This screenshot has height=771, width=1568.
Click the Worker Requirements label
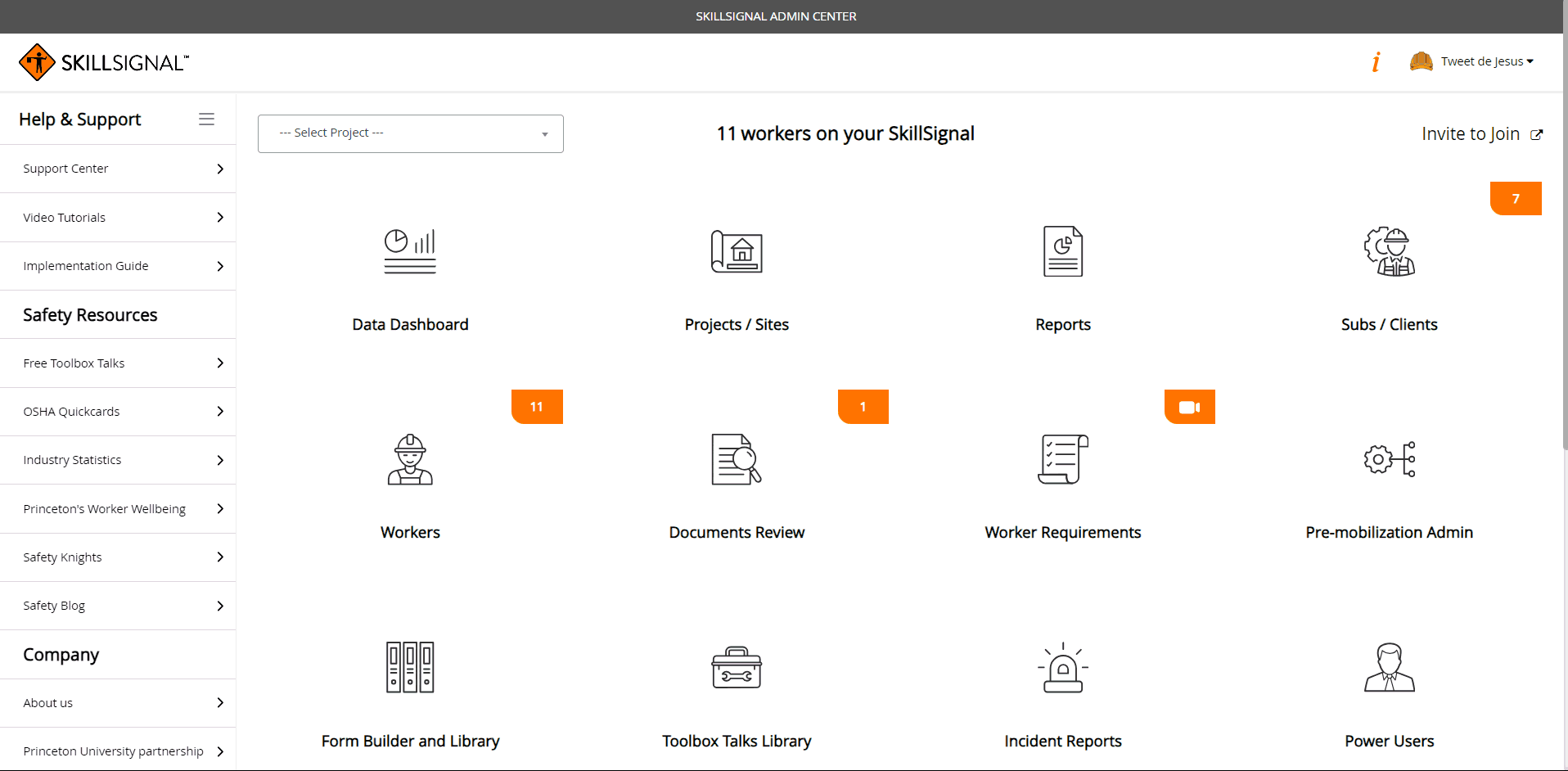pyautogui.click(x=1063, y=532)
